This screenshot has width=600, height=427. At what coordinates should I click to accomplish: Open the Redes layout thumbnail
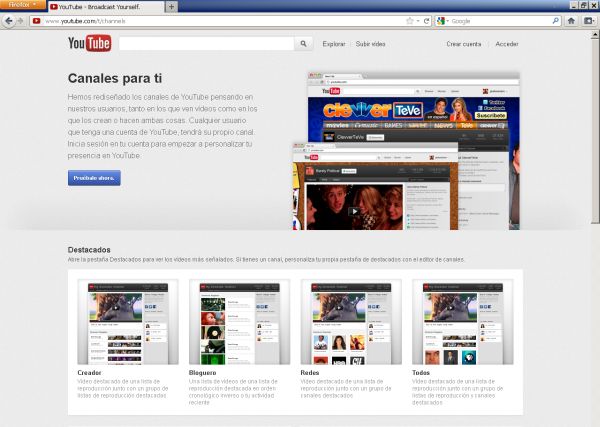351,322
